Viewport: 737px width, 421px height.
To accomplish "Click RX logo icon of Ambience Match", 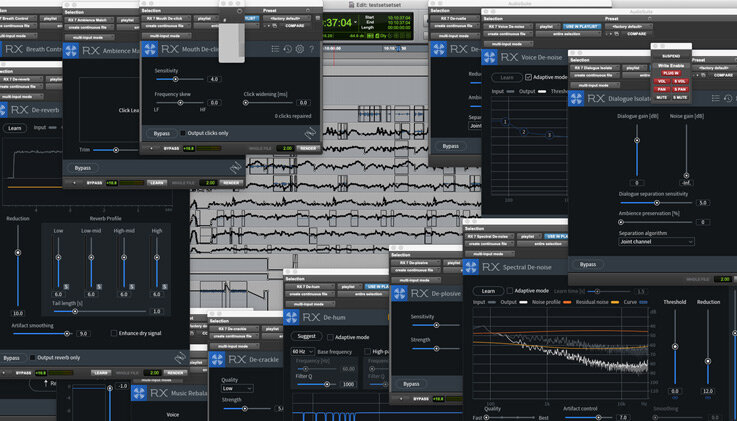I will click(71, 51).
